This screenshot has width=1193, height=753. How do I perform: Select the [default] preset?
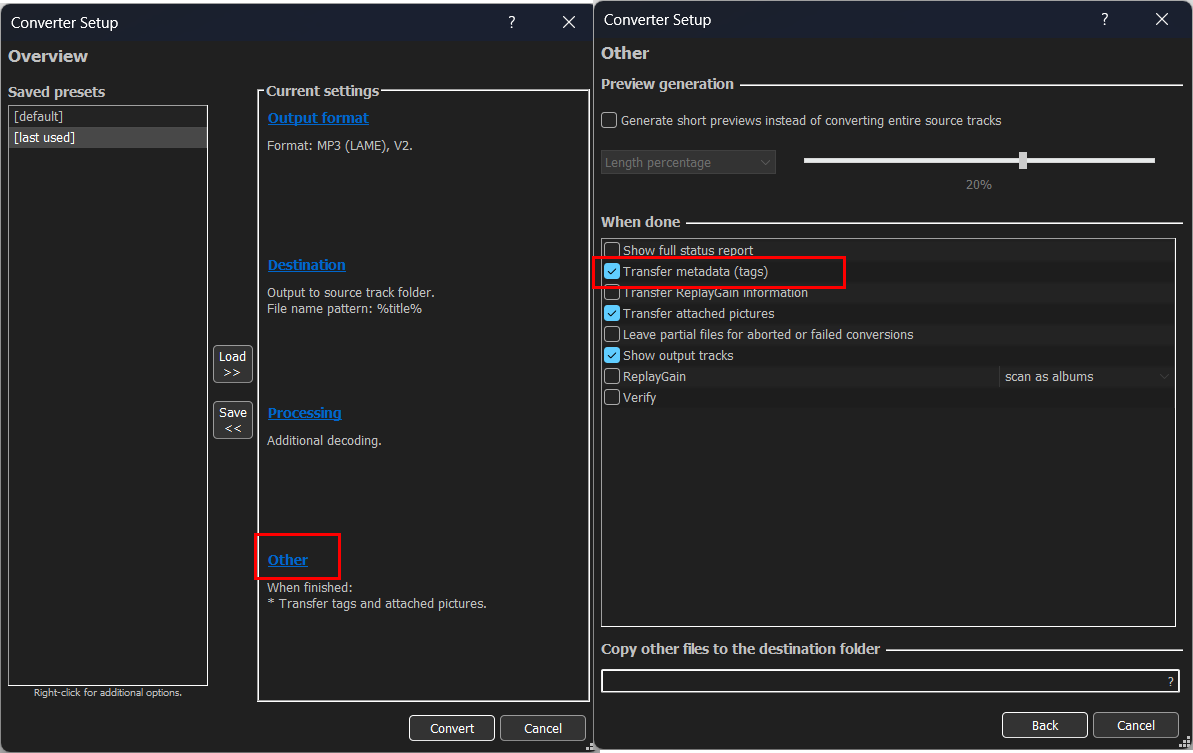107,116
